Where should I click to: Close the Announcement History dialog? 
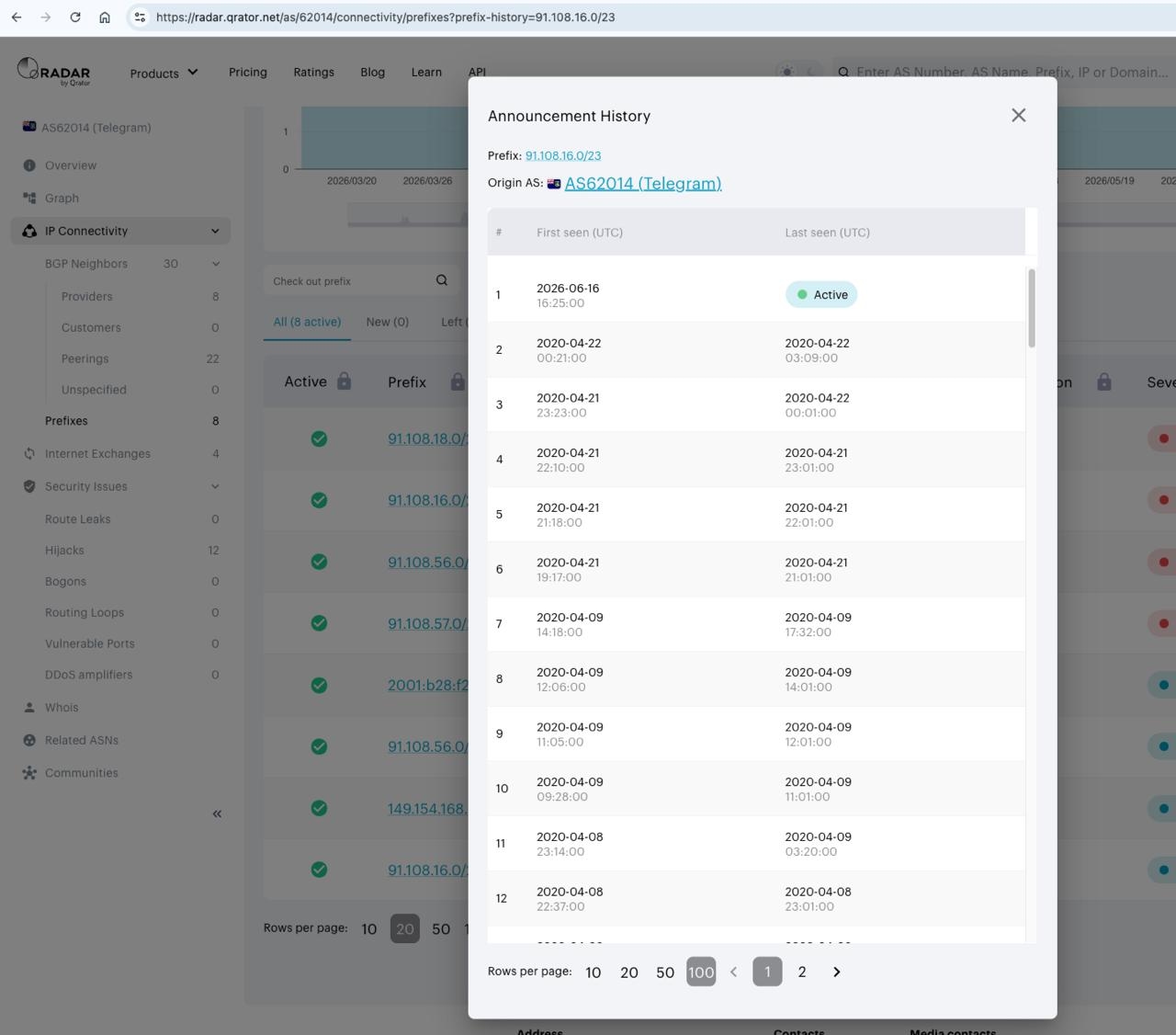1018,115
